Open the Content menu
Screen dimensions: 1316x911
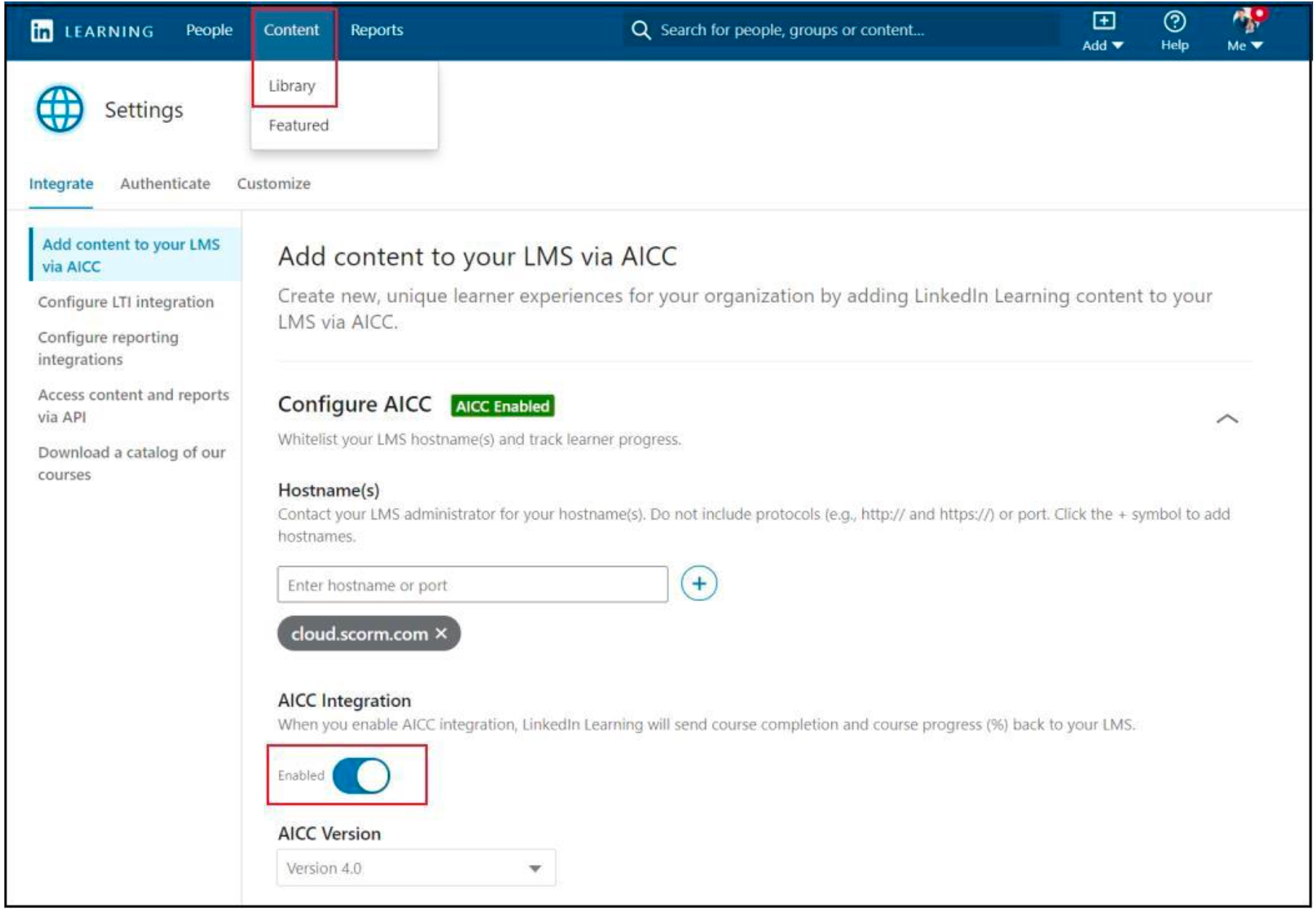[x=293, y=31]
